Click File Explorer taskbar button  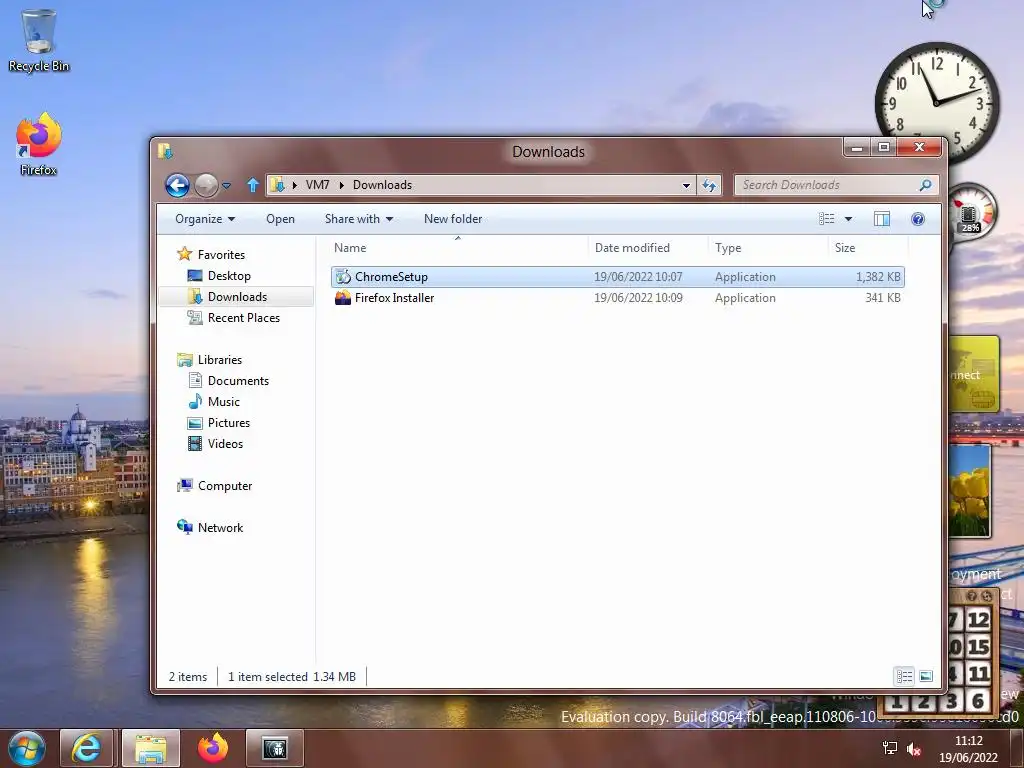150,748
